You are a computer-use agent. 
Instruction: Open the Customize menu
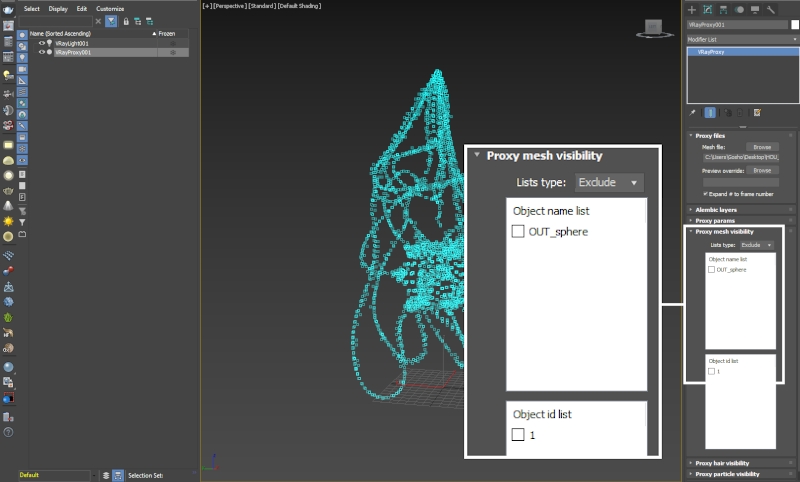110,8
